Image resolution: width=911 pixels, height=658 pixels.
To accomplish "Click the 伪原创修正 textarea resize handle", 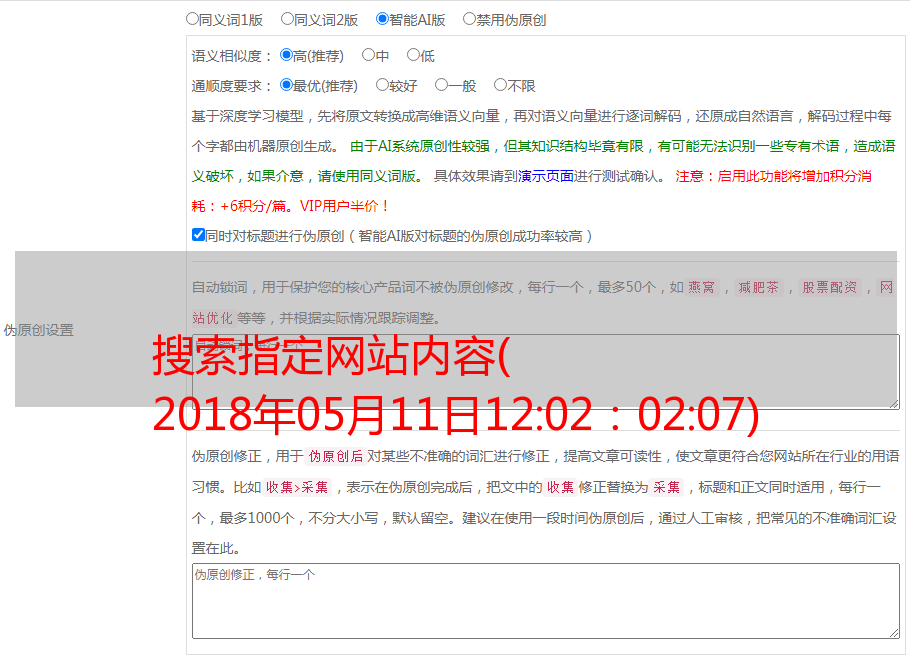I will point(894,633).
